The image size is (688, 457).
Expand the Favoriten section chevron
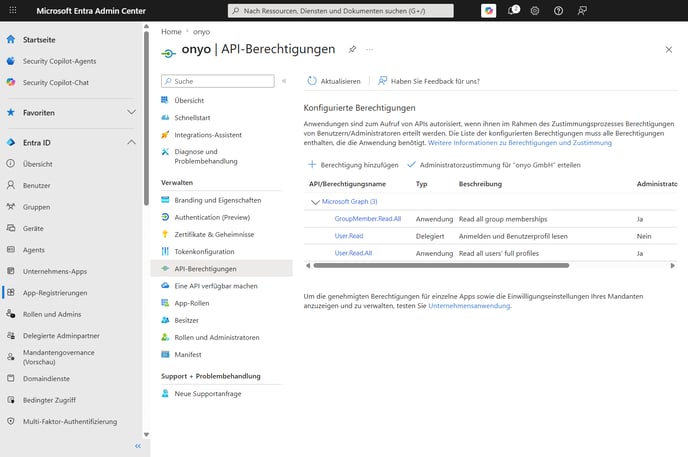point(131,112)
